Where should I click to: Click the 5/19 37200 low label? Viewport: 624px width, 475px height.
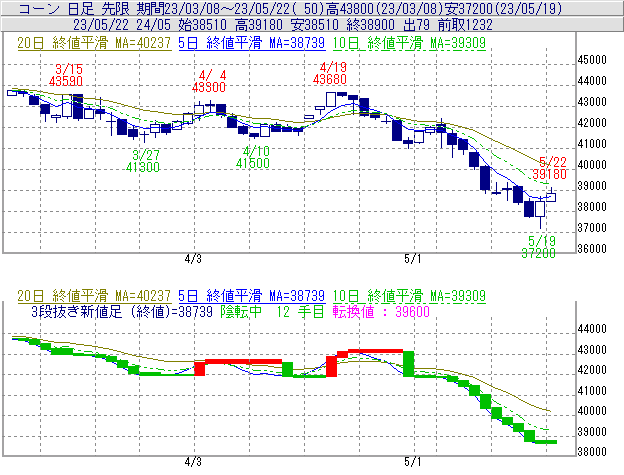[x=538, y=247]
